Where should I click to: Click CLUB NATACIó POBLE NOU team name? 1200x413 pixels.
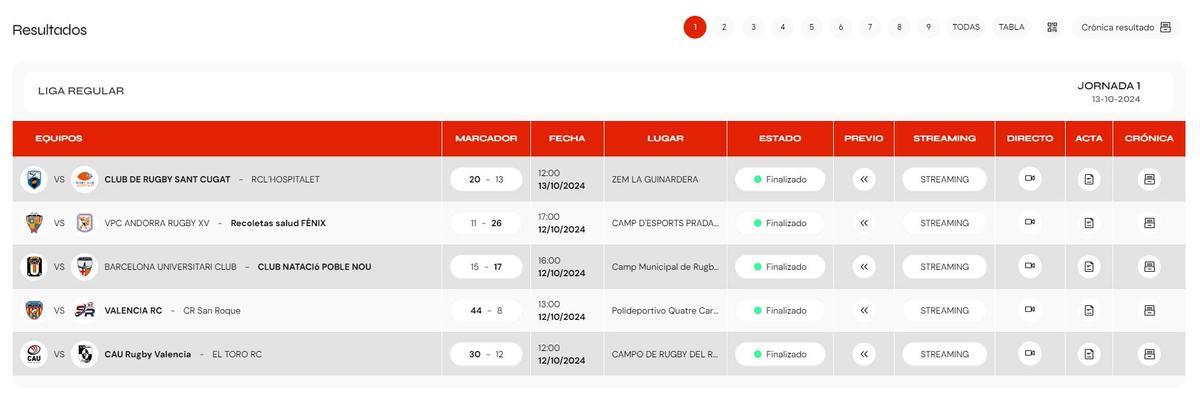pyautogui.click(x=314, y=267)
